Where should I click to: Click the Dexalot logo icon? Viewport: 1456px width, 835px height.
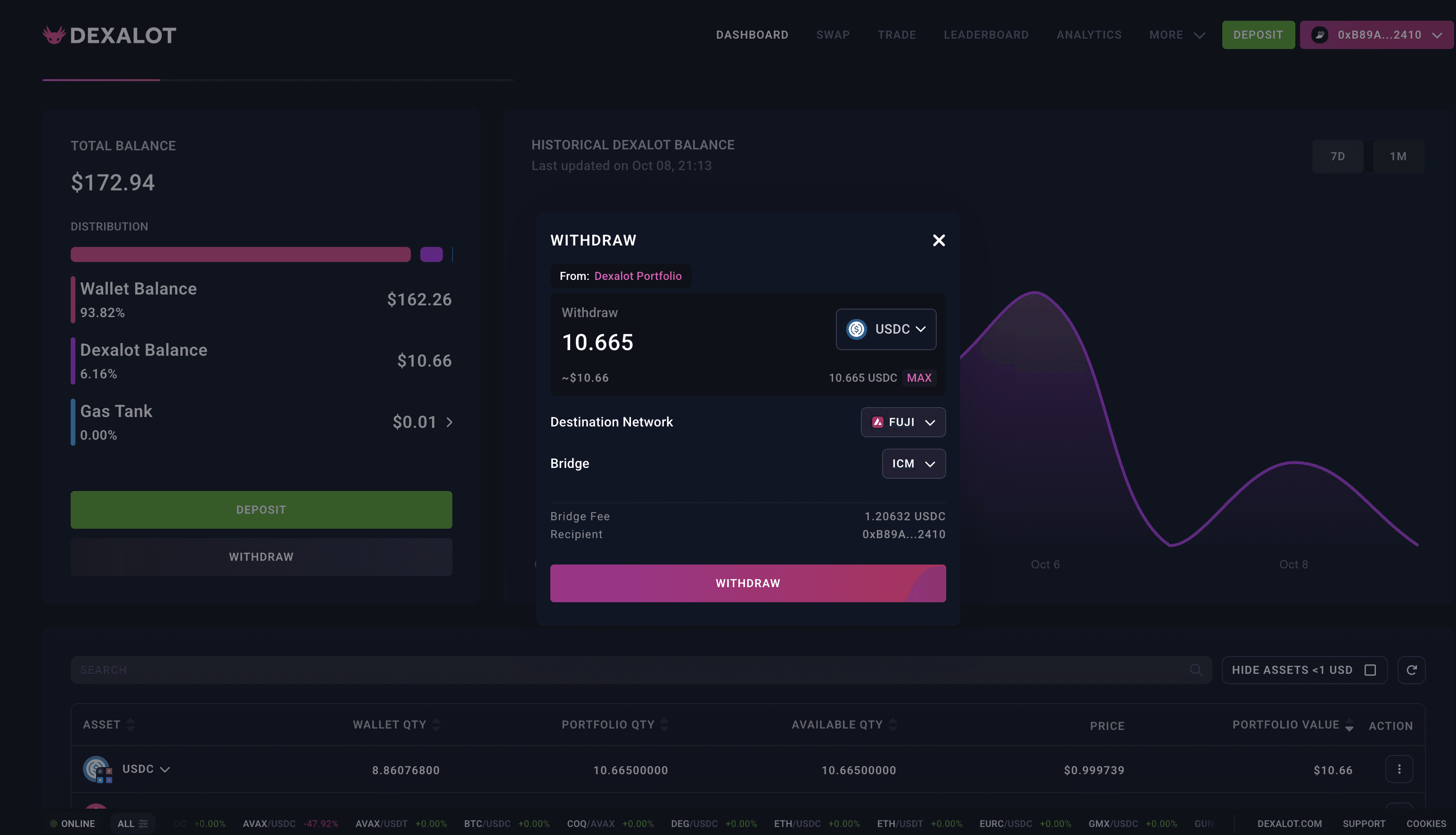click(x=55, y=35)
